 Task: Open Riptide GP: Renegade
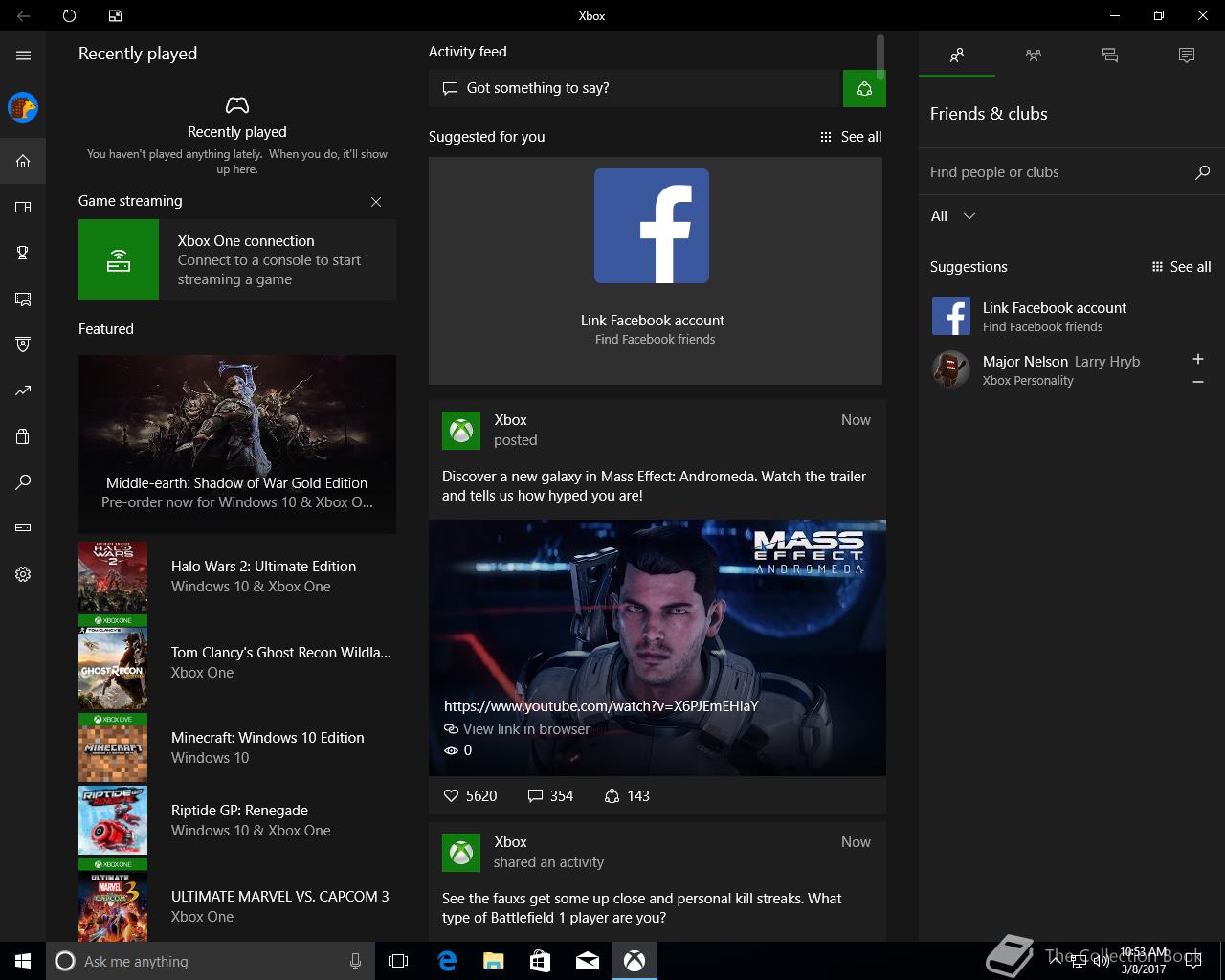237,820
